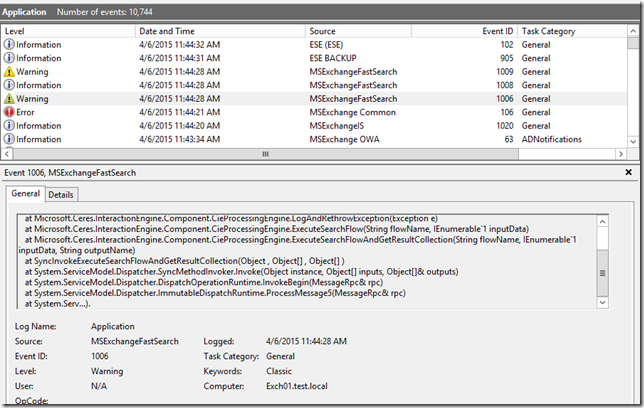The image size is (644, 408).
Task: Click the error icon of MSExchange Common event
Action: point(9,112)
